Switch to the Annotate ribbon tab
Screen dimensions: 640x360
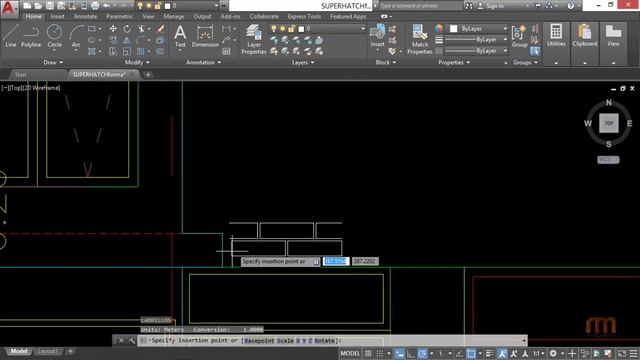pyautogui.click(x=85, y=16)
